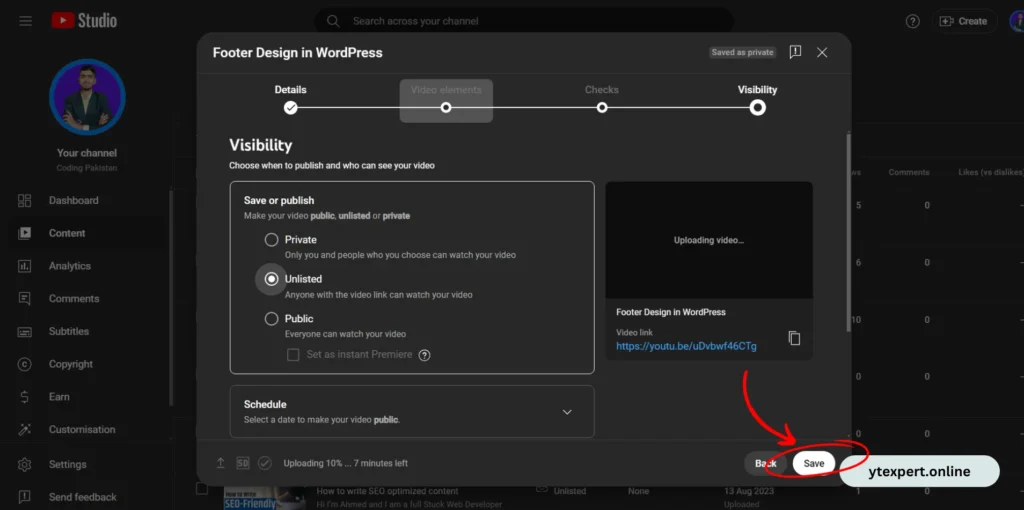Copy the video link using copy icon
The height and width of the screenshot is (510, 1024).
pos(794,338)
